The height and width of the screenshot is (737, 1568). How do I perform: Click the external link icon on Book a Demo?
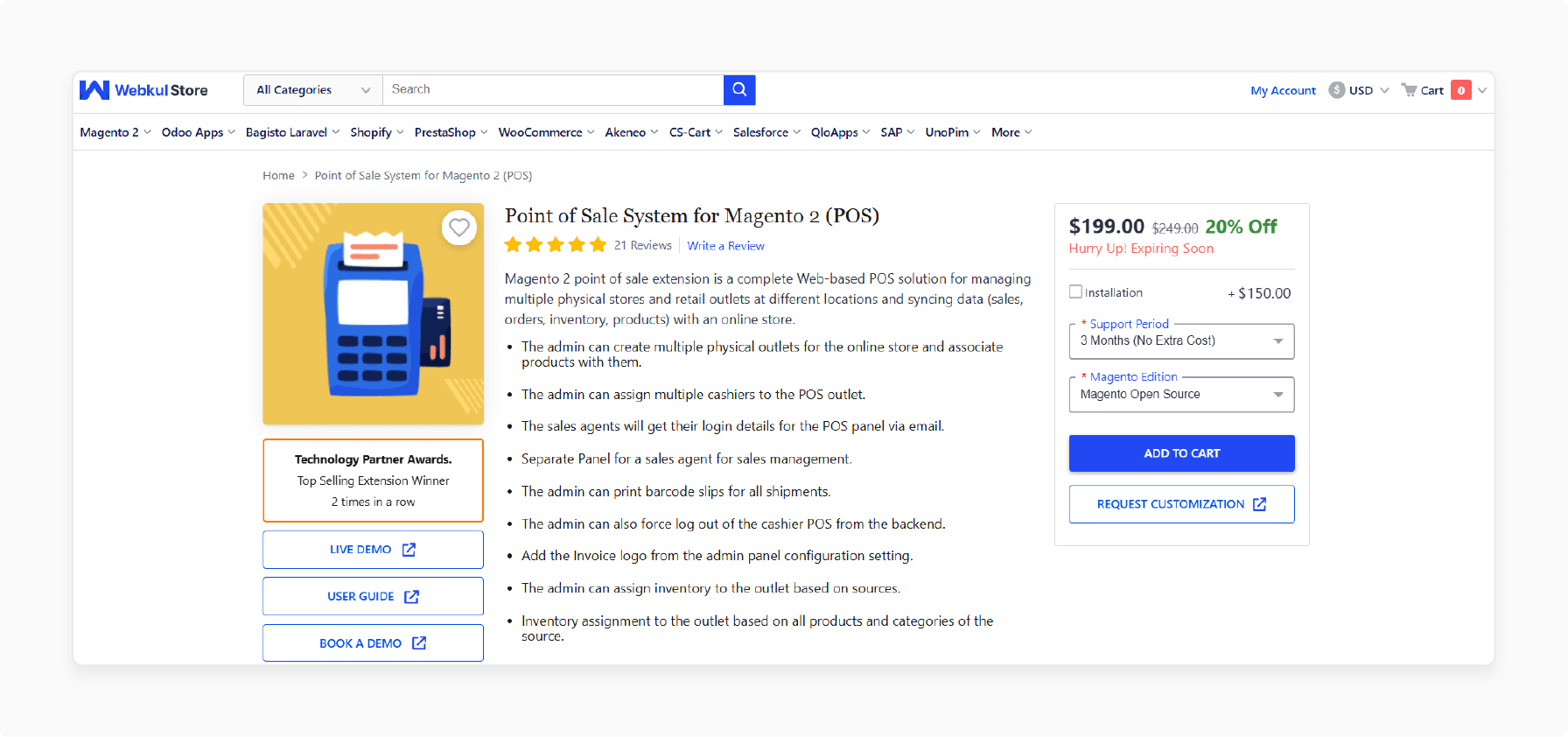click(419, 643)
